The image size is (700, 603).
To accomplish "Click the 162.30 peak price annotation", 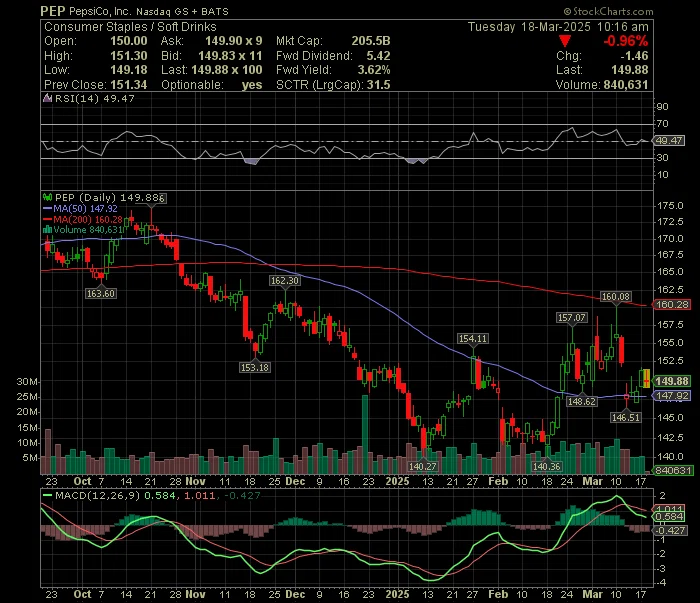I will (x=285, y=281).
